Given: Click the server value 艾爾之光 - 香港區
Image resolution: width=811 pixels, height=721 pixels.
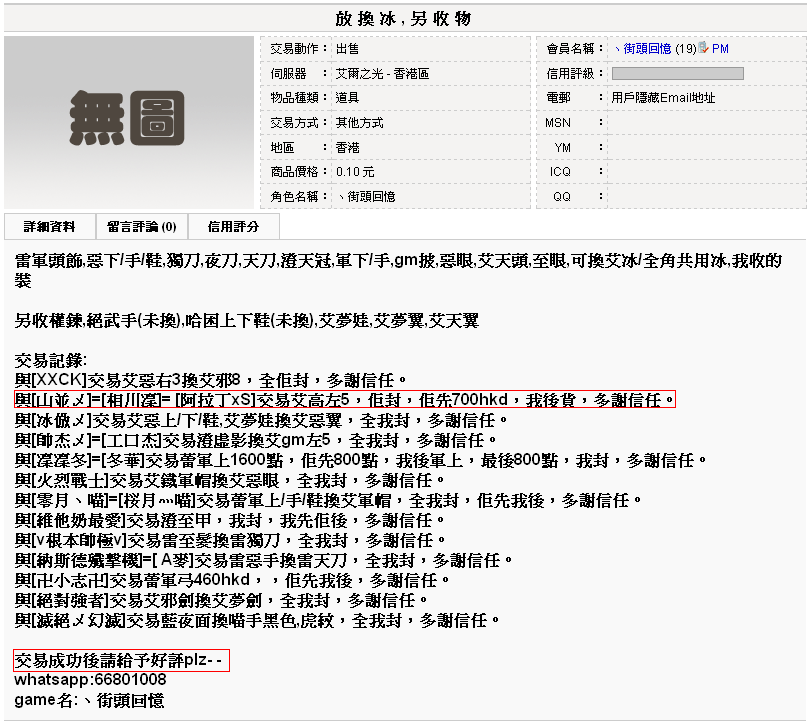Looking at the screenshot, I should coord(382,74).
